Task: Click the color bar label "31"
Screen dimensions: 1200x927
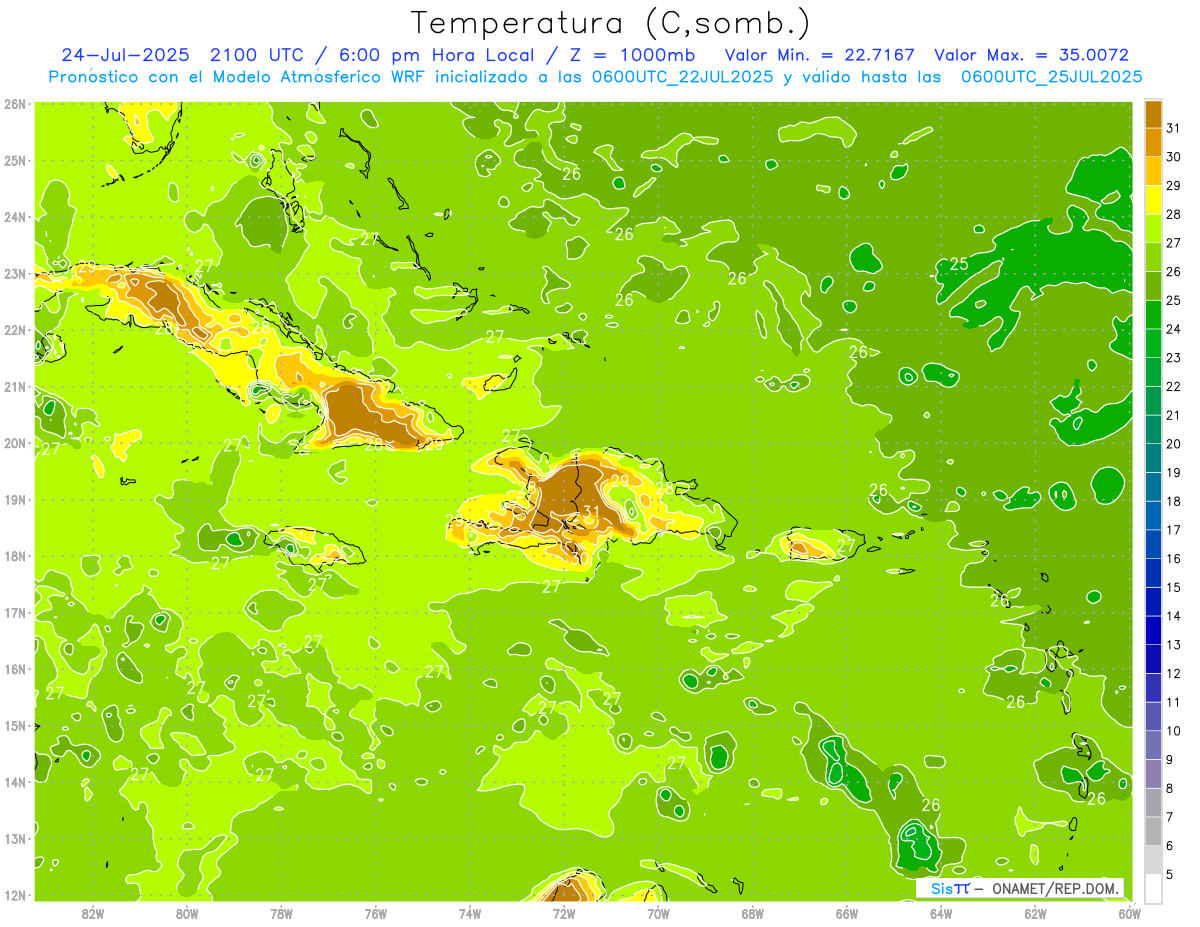Action: [1173, 128]
